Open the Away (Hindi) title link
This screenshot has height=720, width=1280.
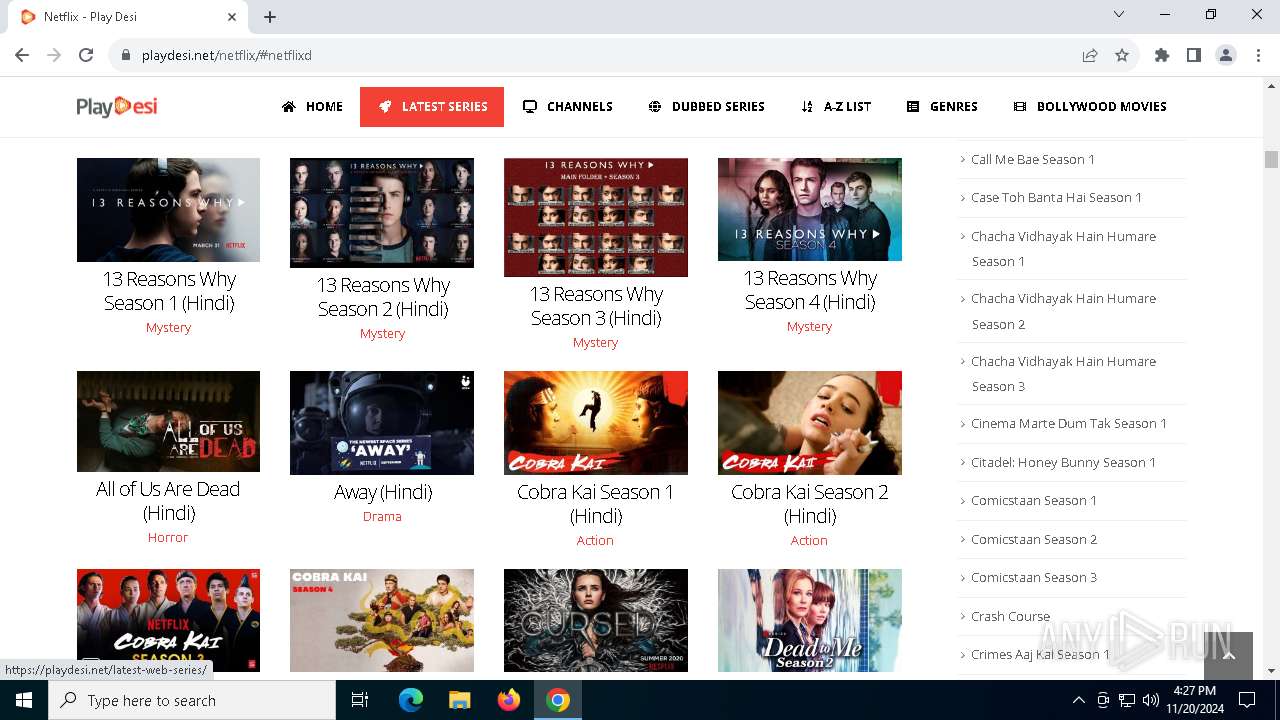(383, 492)
